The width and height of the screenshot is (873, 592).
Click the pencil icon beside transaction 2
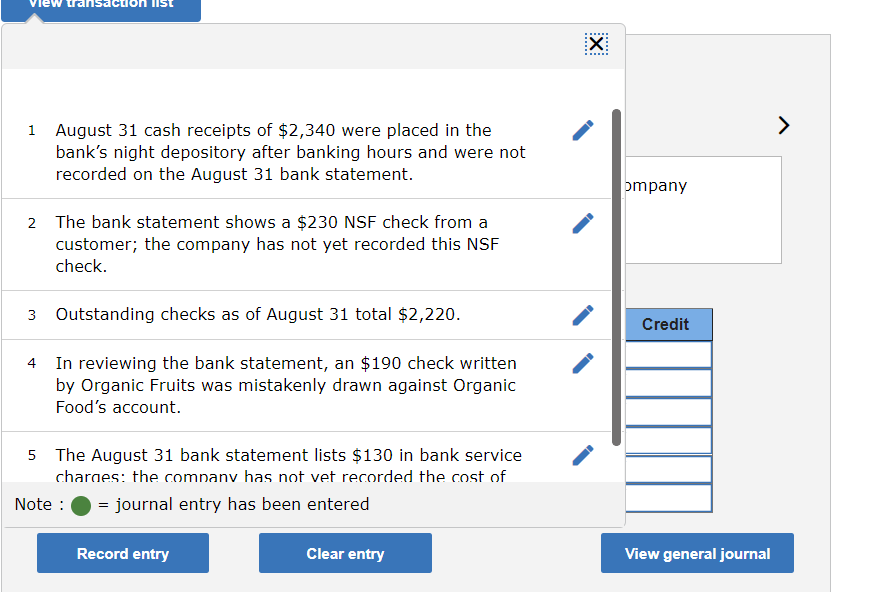pos(582,223)
